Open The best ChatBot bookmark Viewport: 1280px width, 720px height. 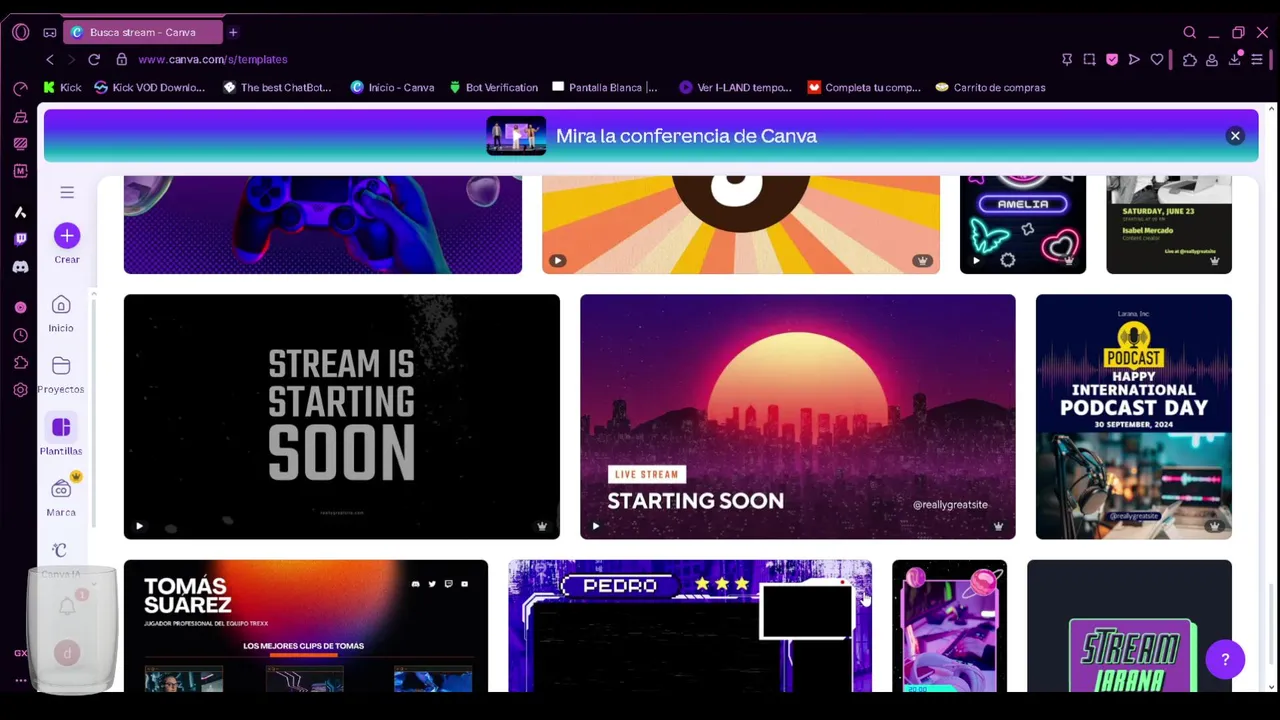pyautogui.click(x=277, y=87)
